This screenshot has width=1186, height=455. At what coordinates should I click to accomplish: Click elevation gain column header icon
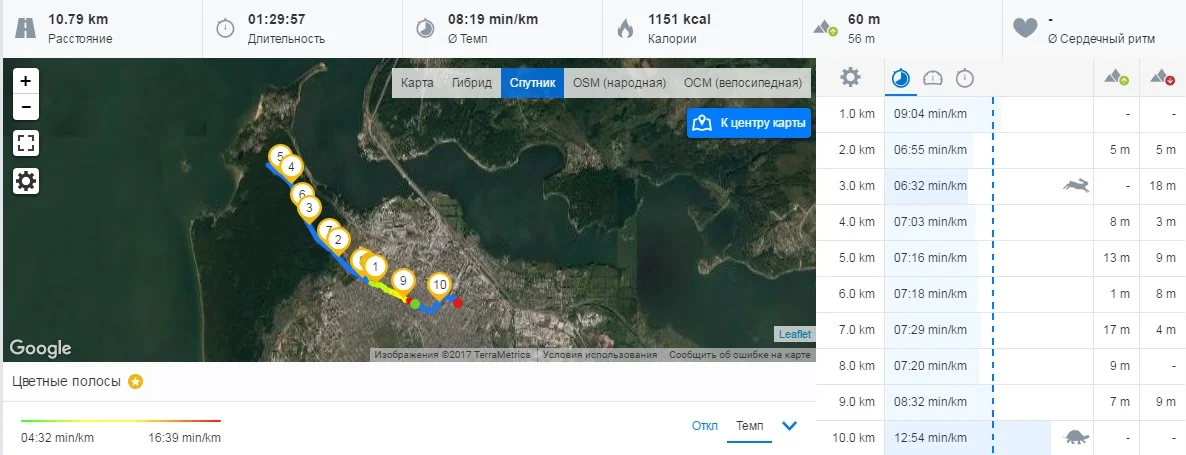[x=1117, y=77]
